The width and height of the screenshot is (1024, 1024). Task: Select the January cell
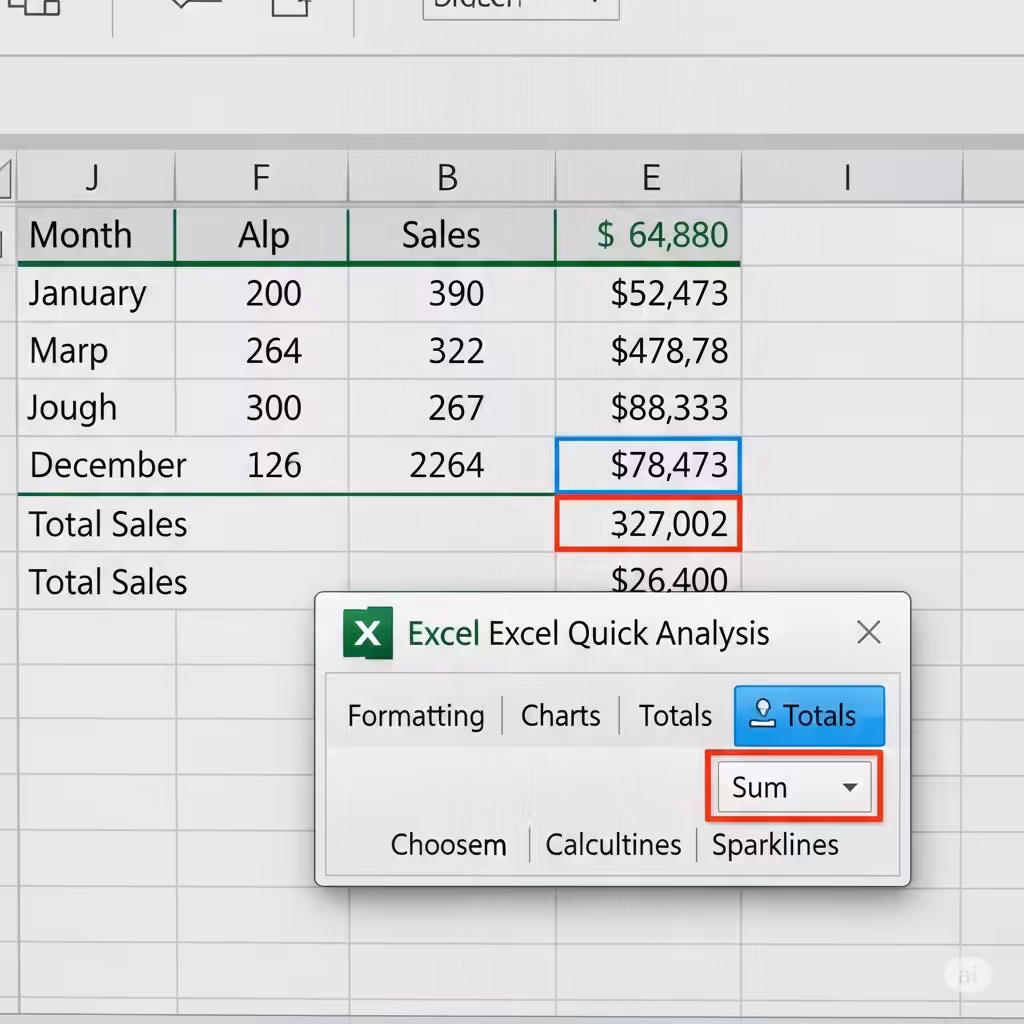[x=96, y=293]
